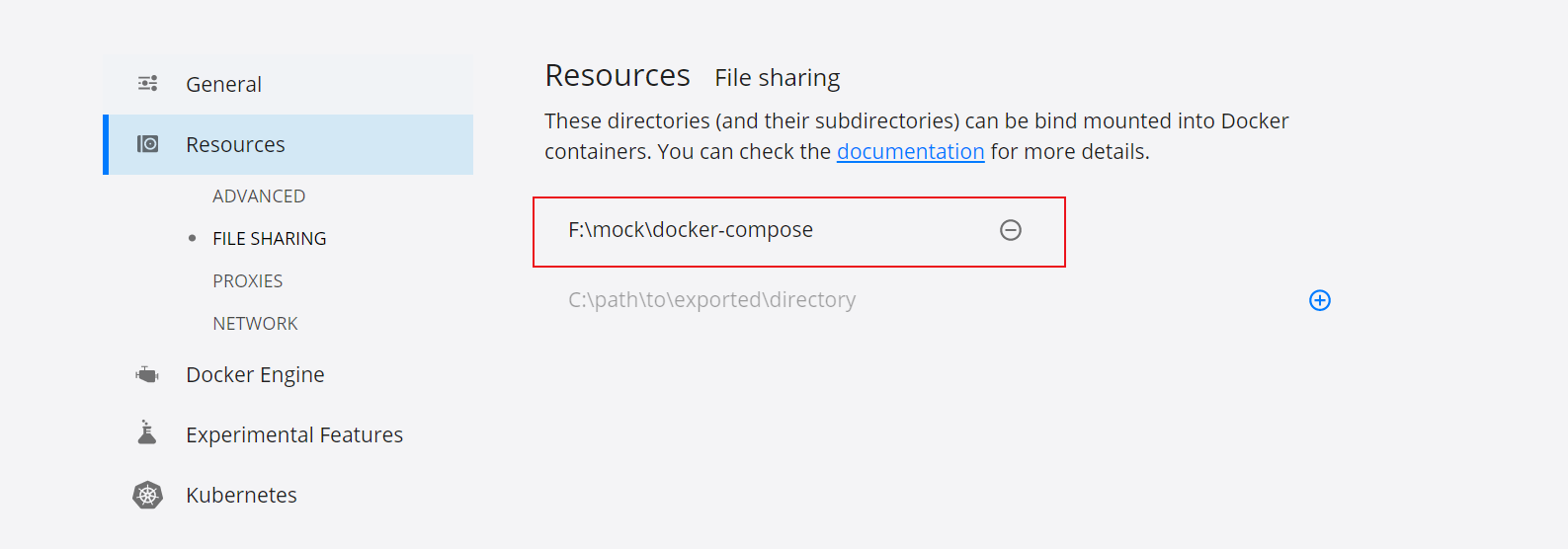Open the Docker Engine settings label
Screen dimensions: 1568x549
(x=255, y=375)
